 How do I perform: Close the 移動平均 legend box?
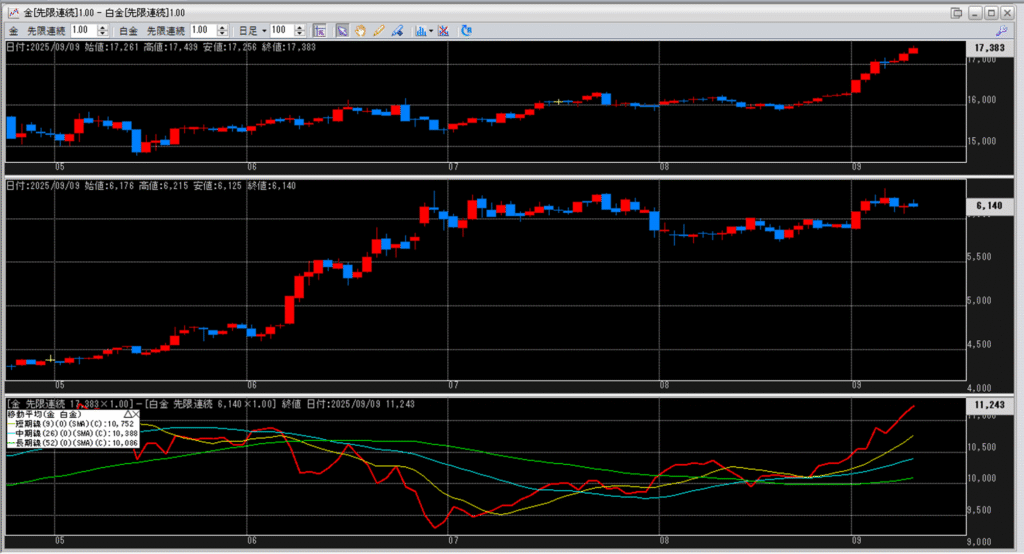click(136, 413)
